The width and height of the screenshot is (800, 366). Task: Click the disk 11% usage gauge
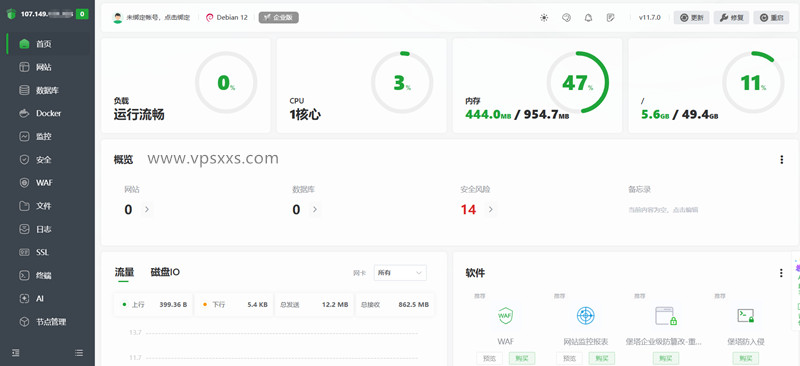click(753, 82)
